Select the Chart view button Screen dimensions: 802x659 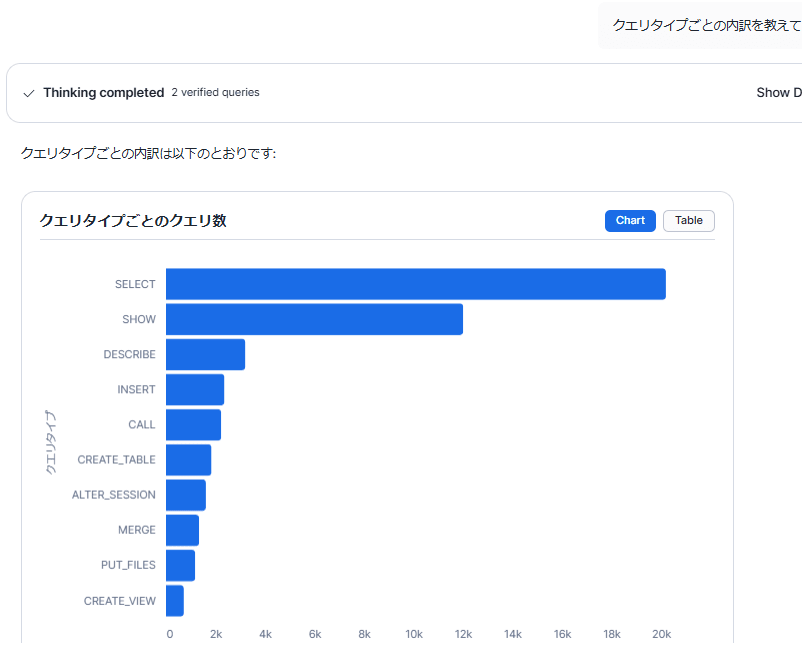coord(630,221)
